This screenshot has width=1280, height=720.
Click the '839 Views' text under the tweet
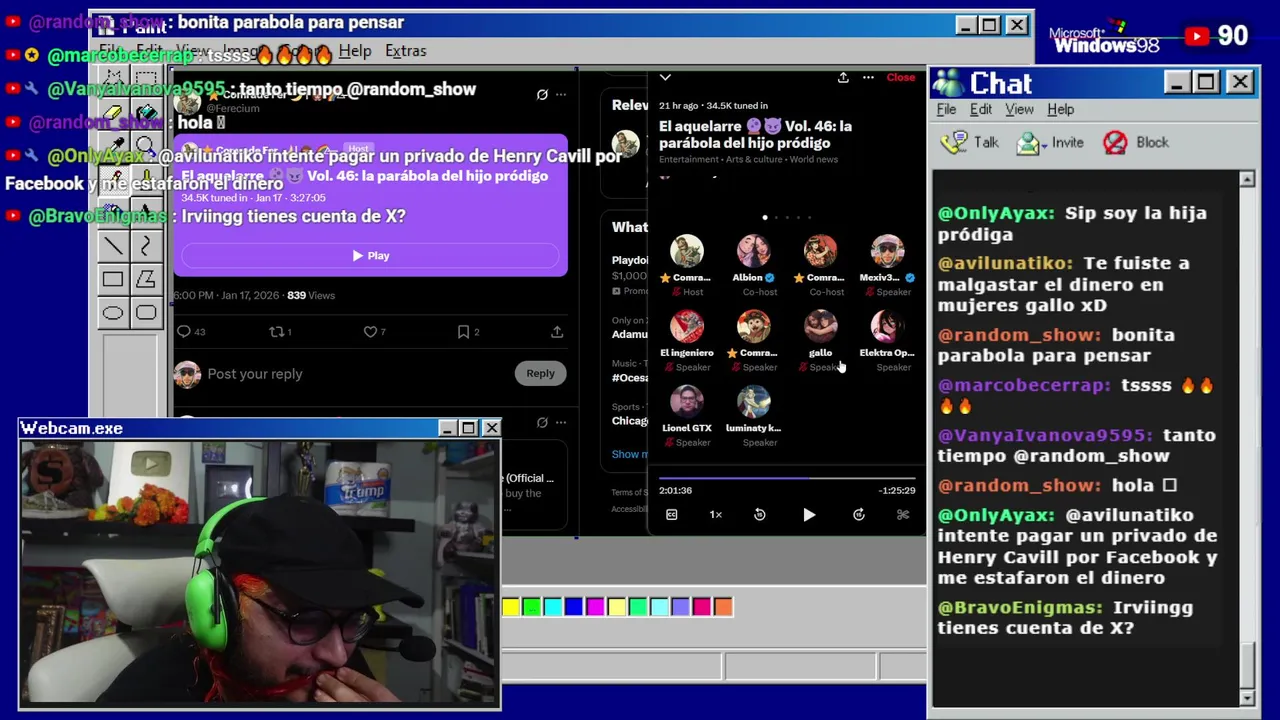coord(311,295)
